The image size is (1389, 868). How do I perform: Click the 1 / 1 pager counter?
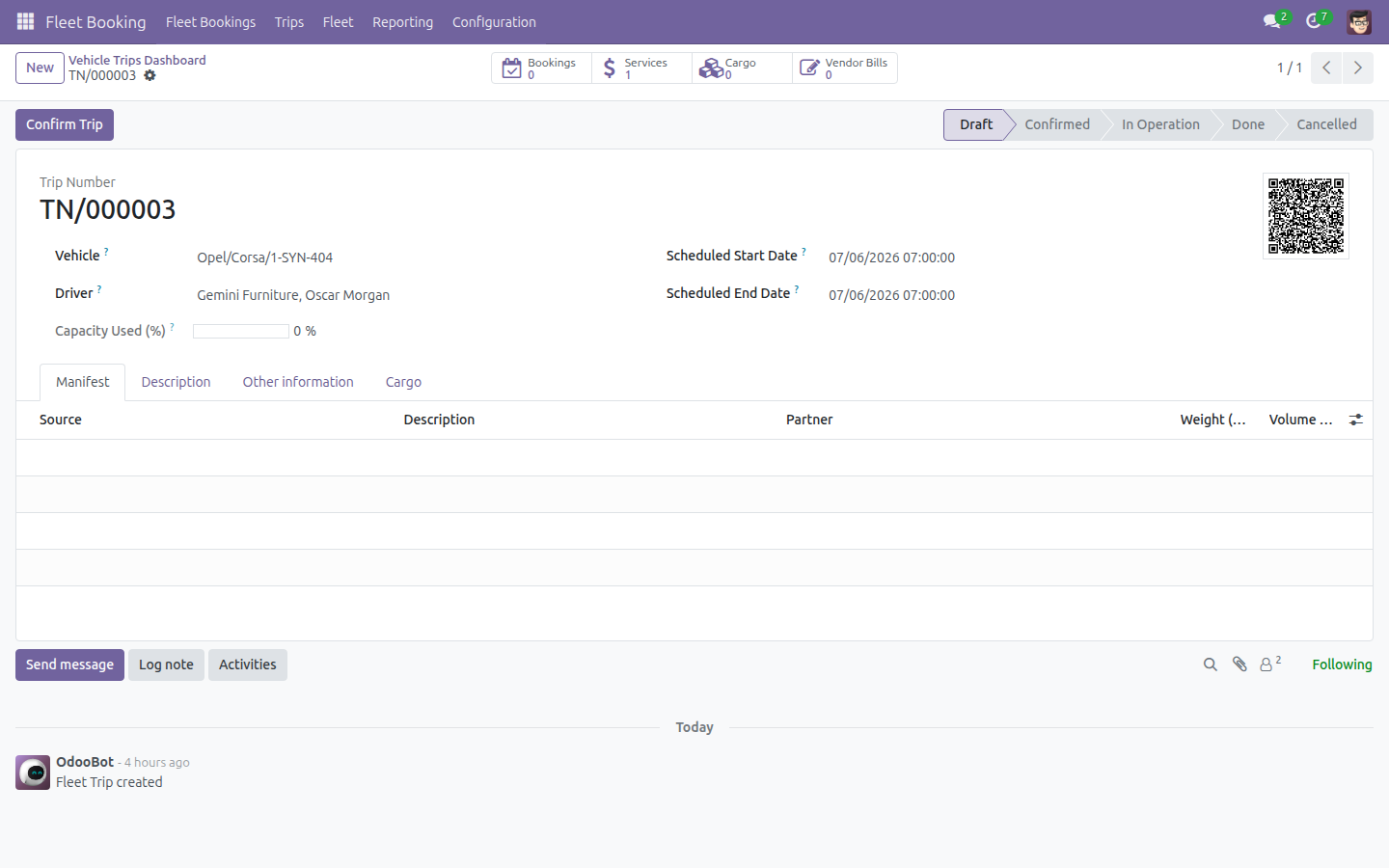(x=1290, y=68)
